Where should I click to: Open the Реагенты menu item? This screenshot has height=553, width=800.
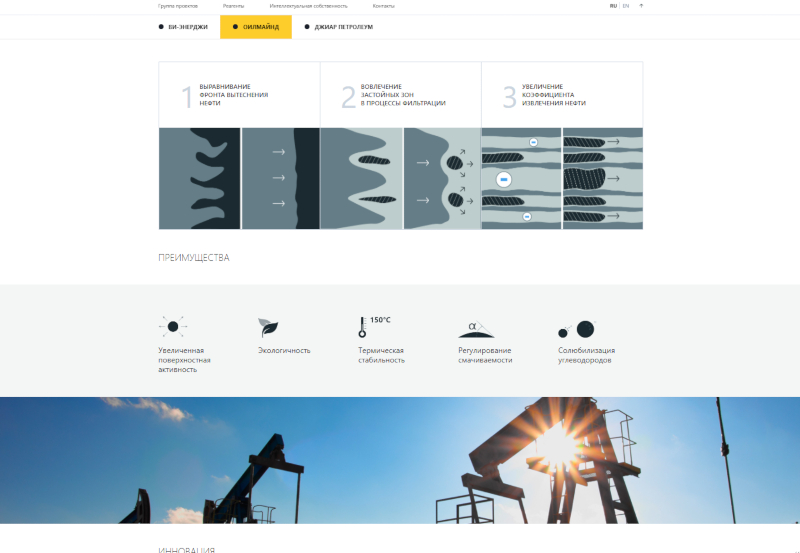233,6
